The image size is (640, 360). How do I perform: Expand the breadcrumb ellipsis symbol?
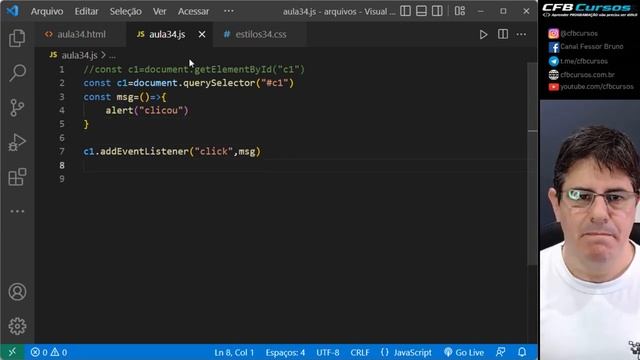(x=112, y=55)
